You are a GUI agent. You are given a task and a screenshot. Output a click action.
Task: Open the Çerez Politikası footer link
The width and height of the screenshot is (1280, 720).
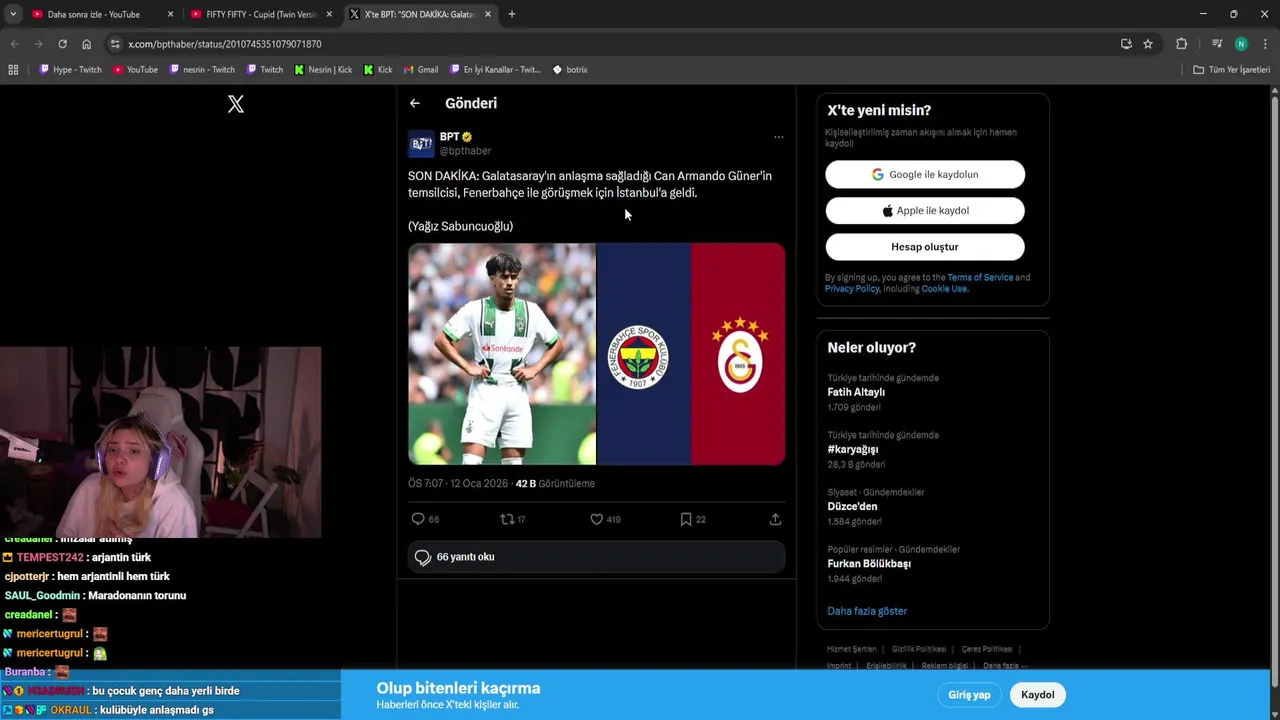point(987,649)
